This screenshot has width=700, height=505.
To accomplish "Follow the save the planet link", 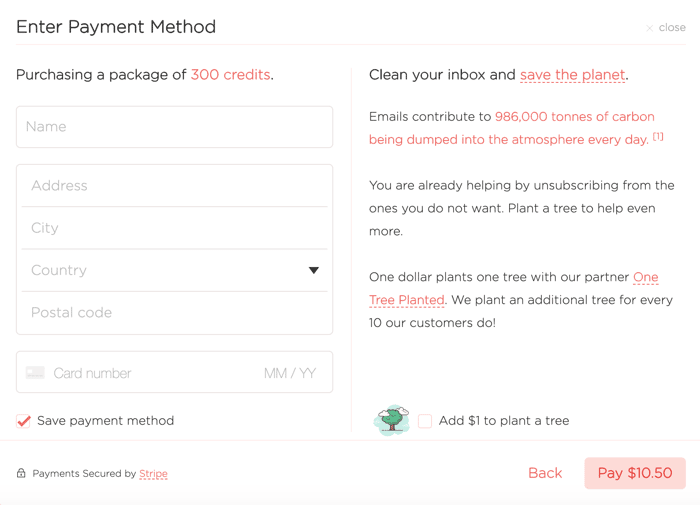I will coord(572,75).
